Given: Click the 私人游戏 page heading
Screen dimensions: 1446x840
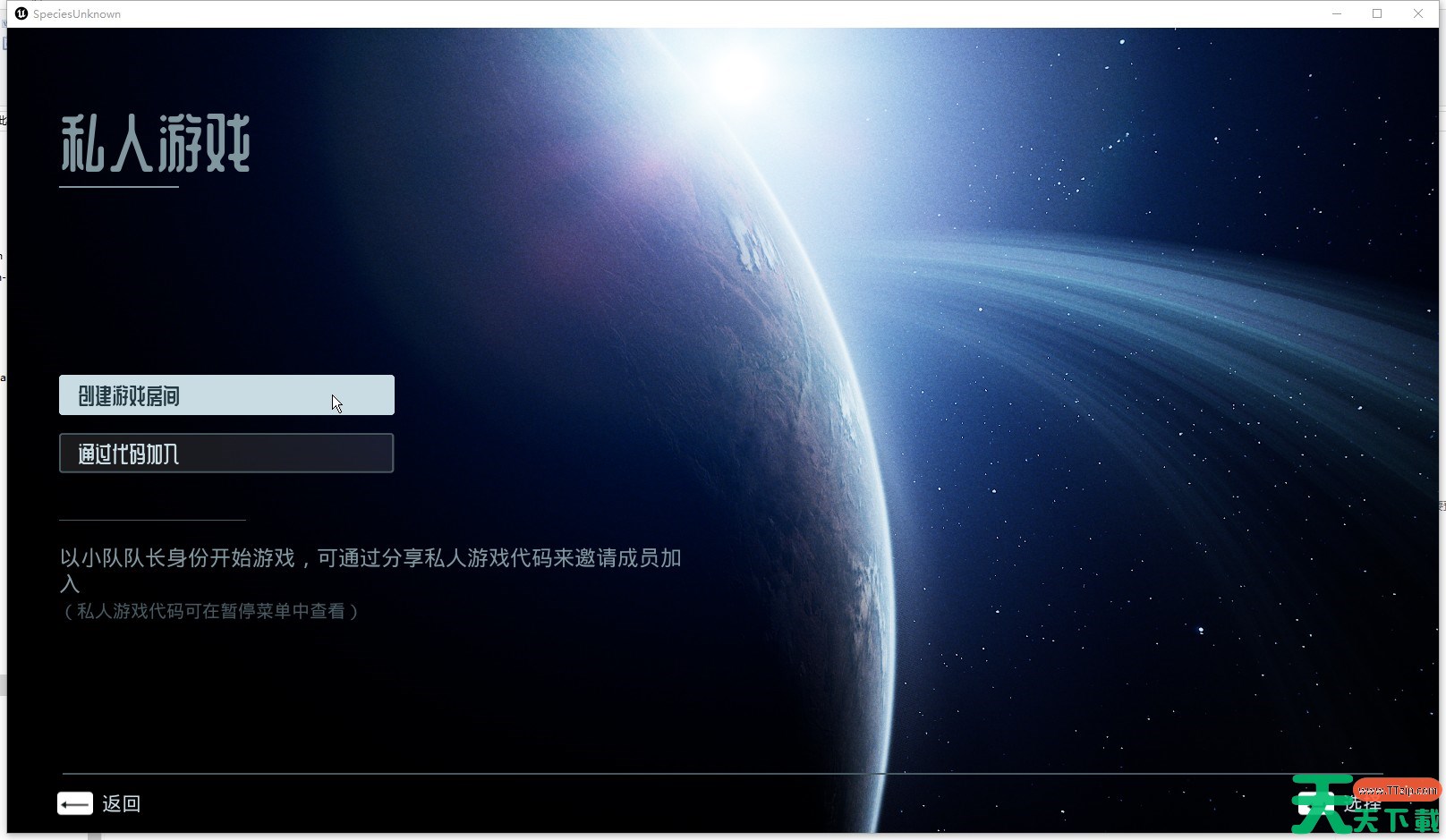Looking at the screenshot, I should pos(155,144).
